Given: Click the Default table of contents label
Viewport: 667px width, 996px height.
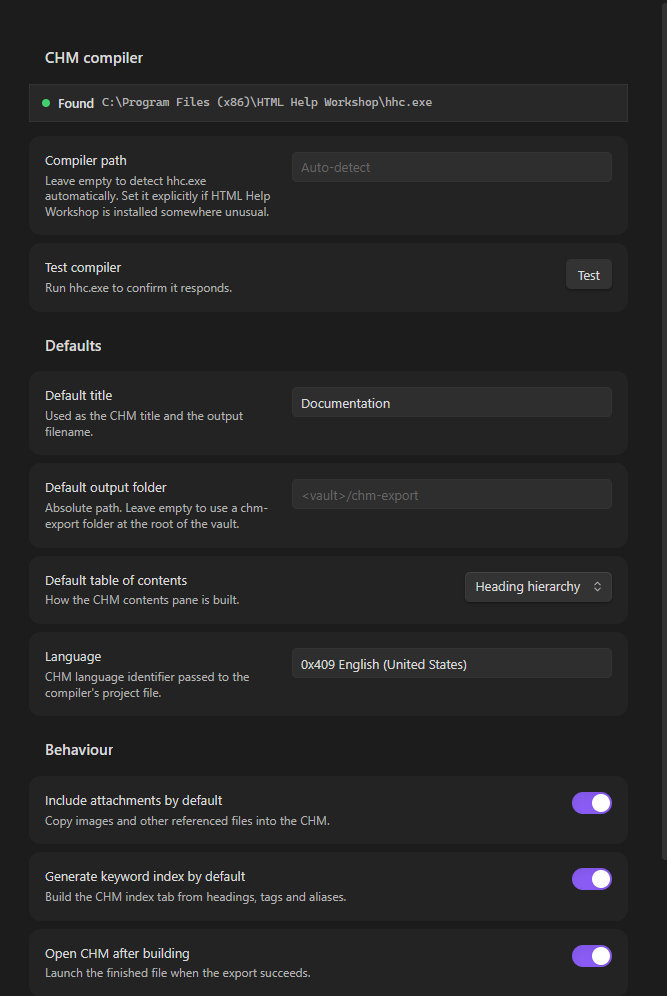Looking at the screenshot, I should (x=116, y=580).
